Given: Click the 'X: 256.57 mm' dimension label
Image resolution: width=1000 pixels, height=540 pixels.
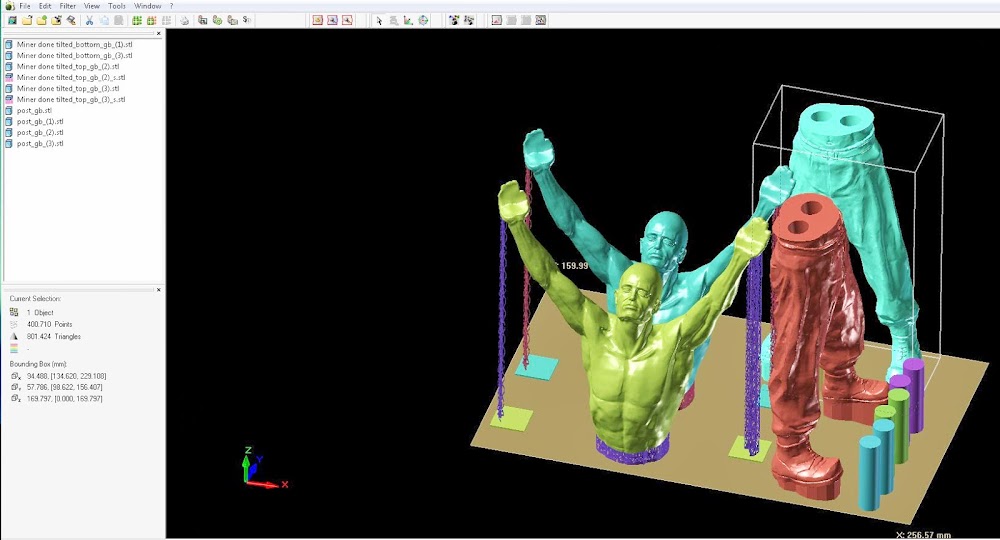Looking at the screenshot, I should pos(923,535).
